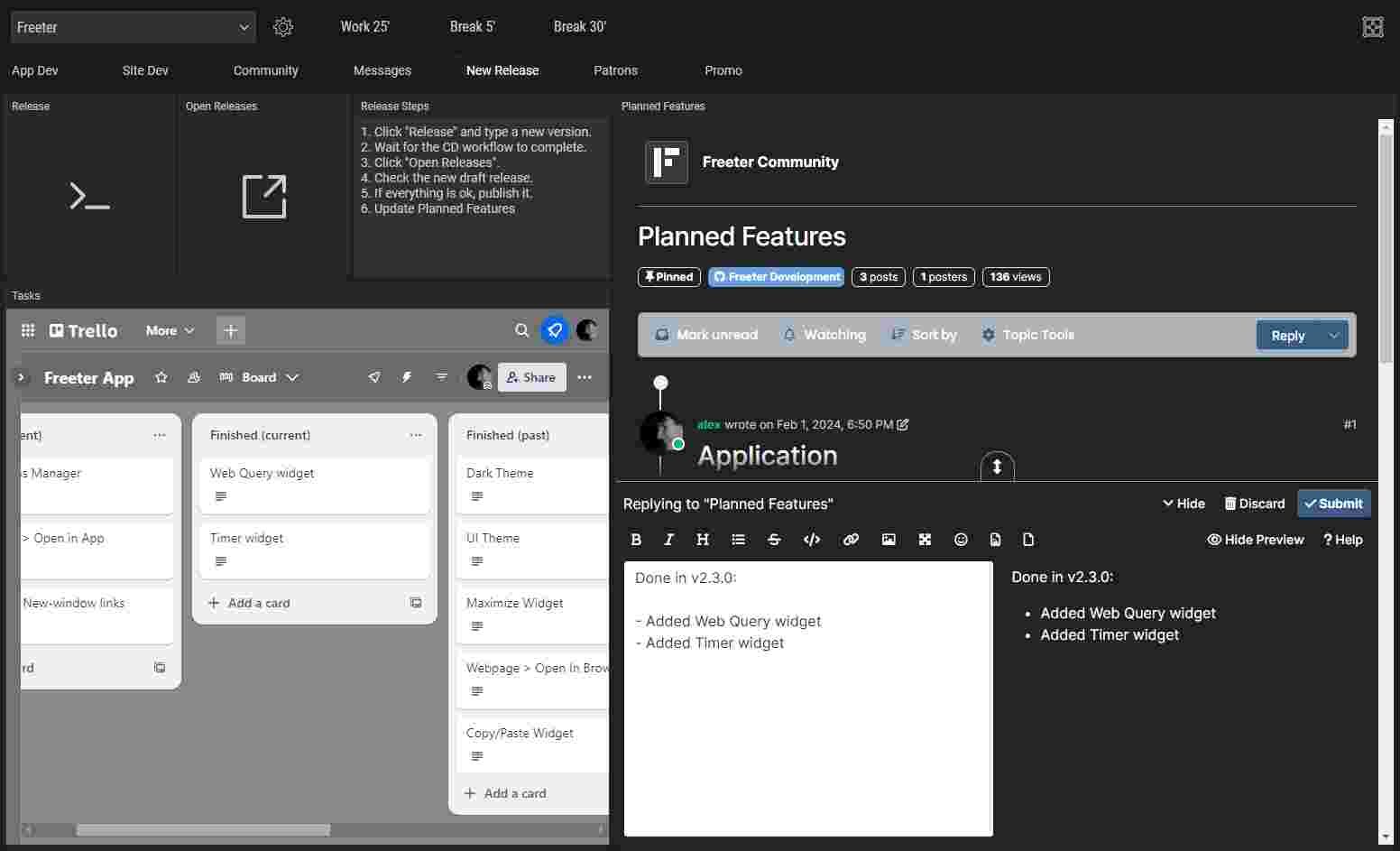Insert image in reply editor
The image size is (1400, 851).
(889, 540)
